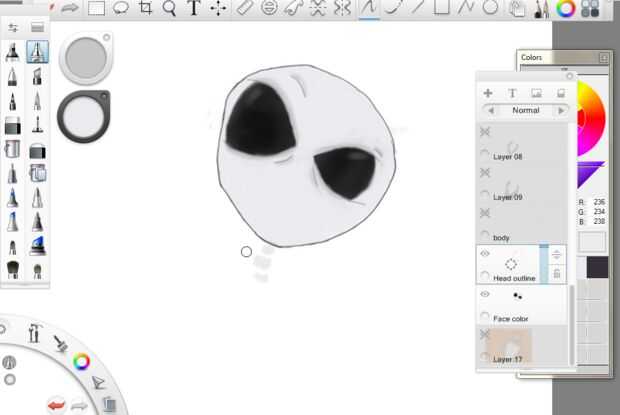The height and width of the screenshot is (415, 620).
Task: Click next blend mode arrow
Action: [x=561, y=111]
